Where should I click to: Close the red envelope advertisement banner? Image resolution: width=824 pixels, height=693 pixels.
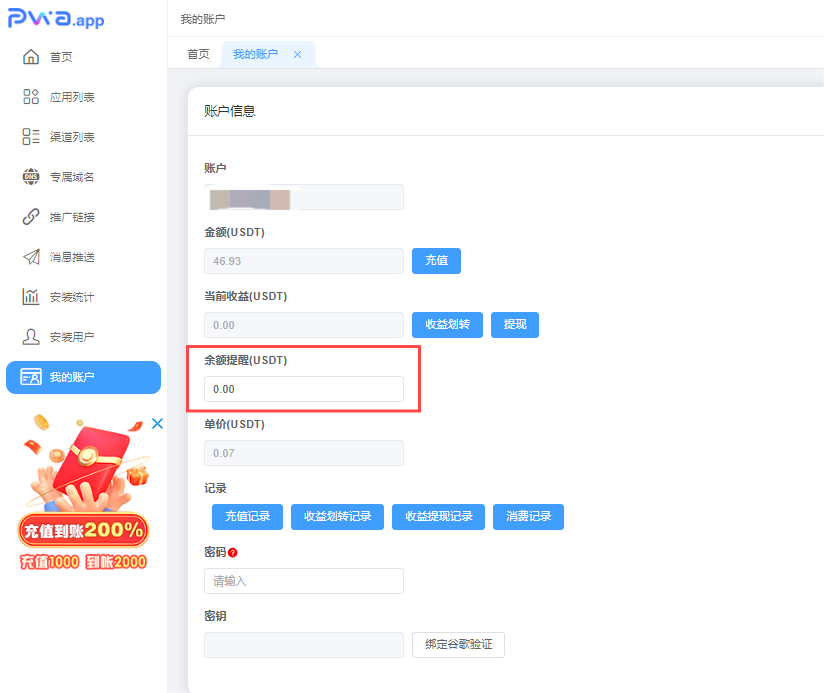pyautogui.click(x=157, y=424)
